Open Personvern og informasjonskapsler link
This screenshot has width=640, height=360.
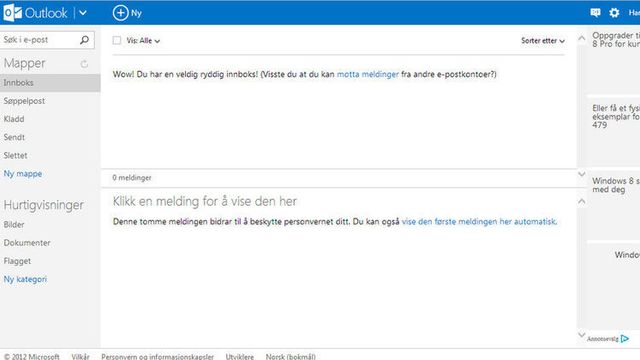[158, 356]
